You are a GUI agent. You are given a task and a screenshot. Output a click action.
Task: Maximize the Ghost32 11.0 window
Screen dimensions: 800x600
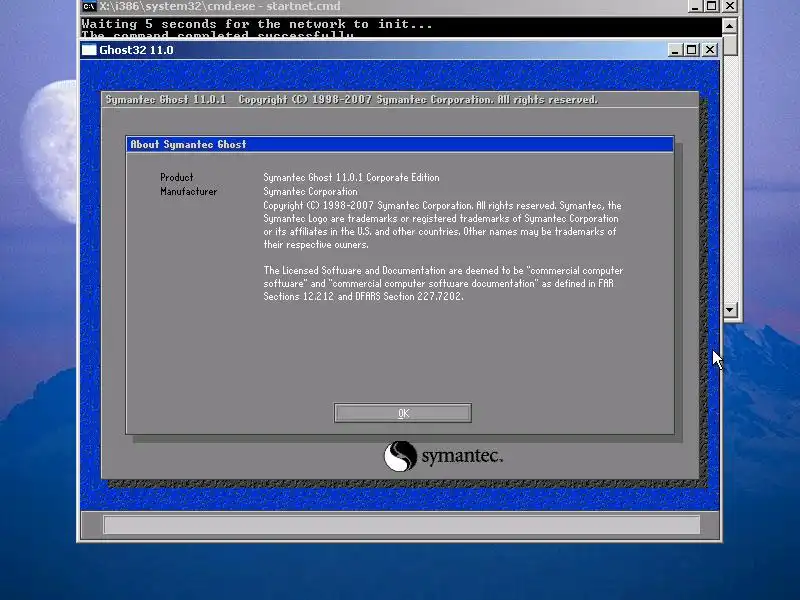[692, 50]
